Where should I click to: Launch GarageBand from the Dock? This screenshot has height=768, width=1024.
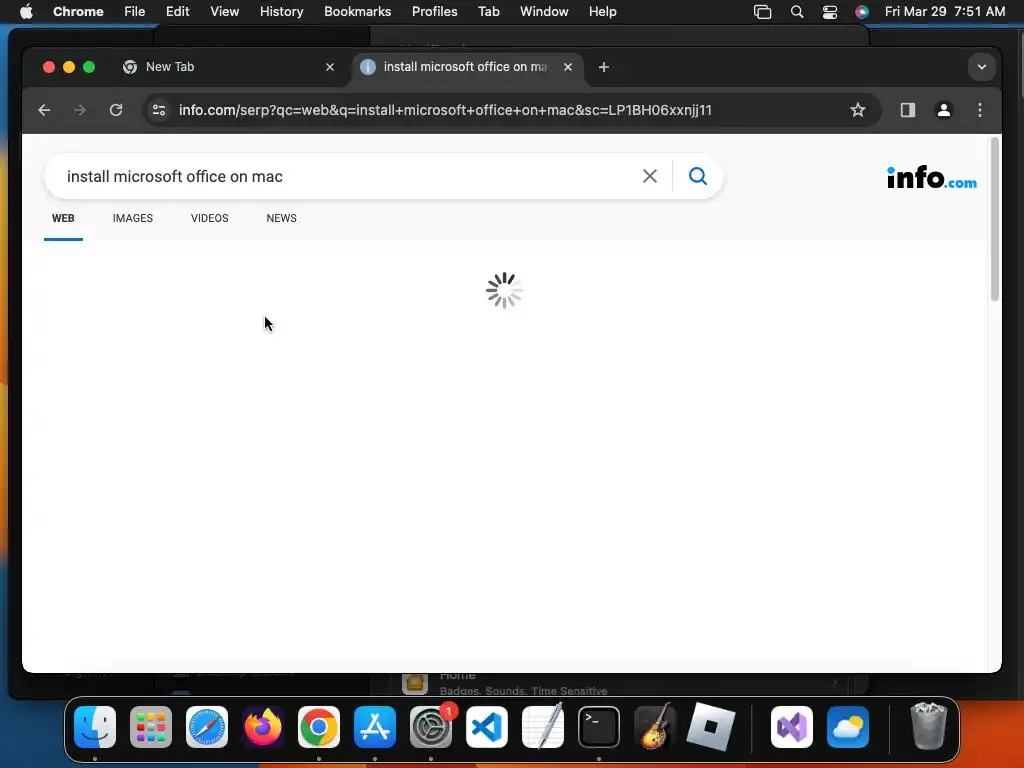point(655,727)
